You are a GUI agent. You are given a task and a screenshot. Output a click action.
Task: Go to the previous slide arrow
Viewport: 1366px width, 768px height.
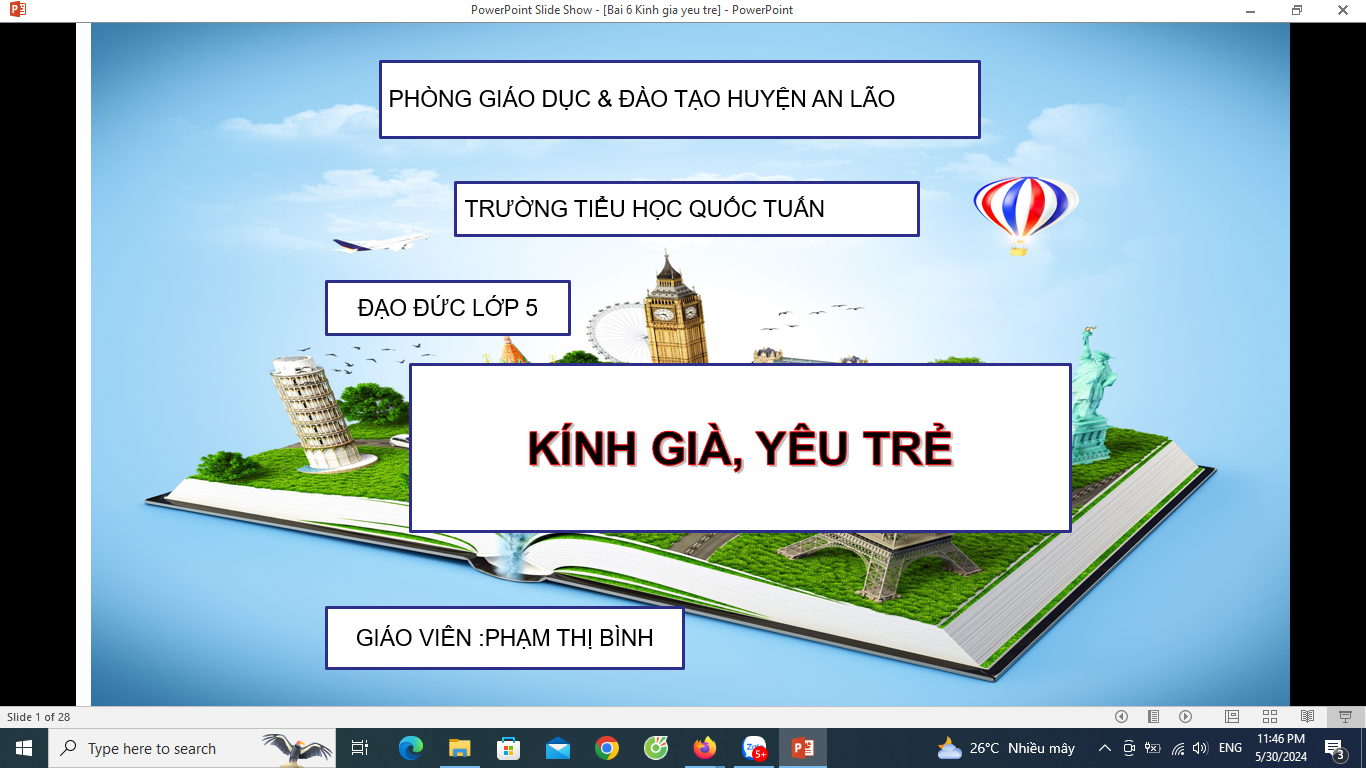pos(1121,716)
